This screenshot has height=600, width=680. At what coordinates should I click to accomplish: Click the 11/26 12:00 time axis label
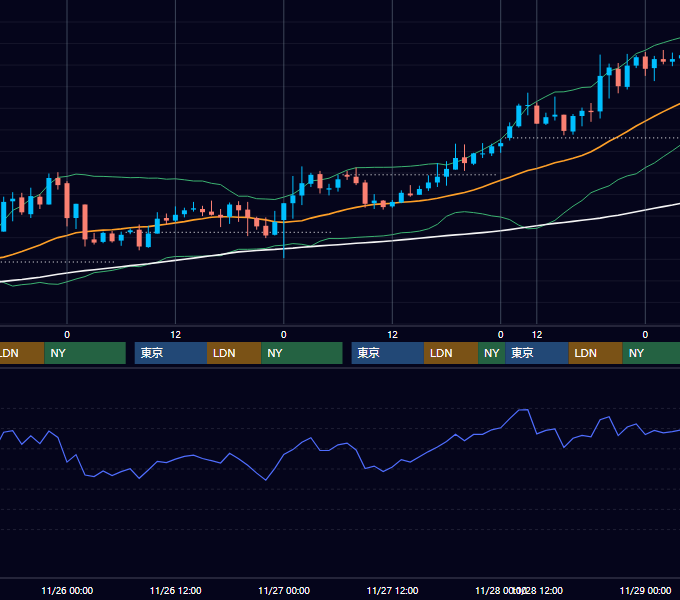click(x=176, y=590)
